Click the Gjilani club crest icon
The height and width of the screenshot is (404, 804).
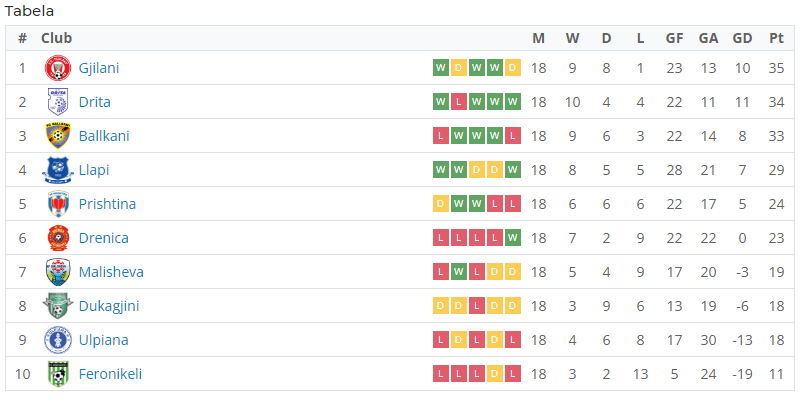58,68
